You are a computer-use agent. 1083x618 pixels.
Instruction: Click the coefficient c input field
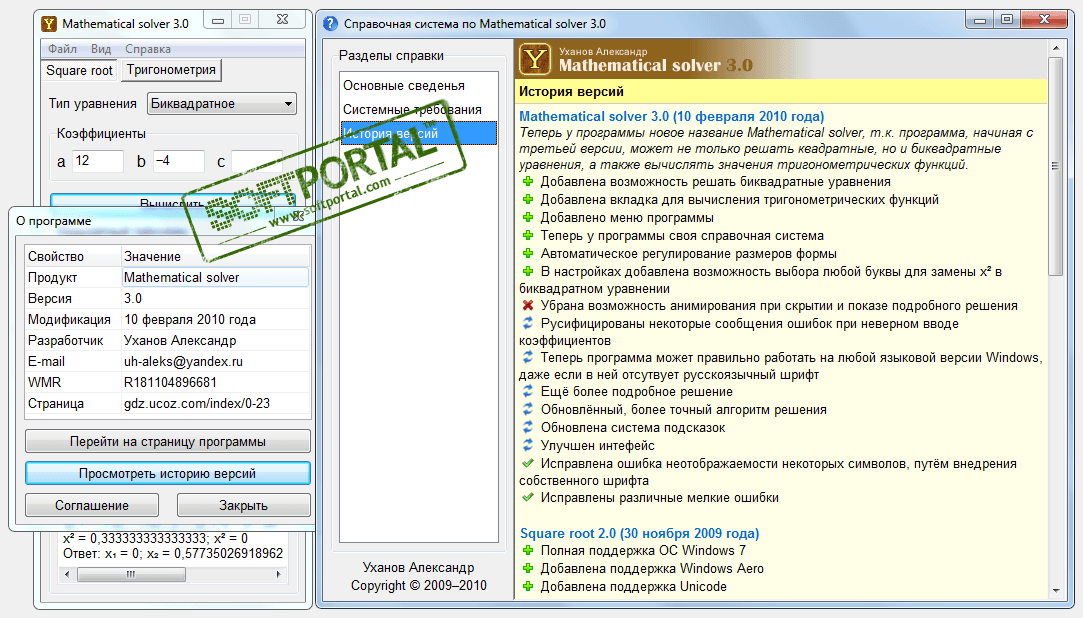point(257,161)
